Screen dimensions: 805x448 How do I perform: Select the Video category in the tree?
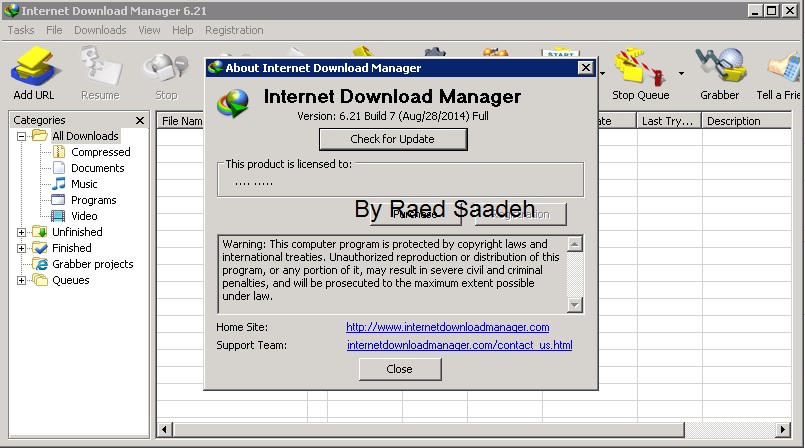pyautogui.click(x=84, y=216)
